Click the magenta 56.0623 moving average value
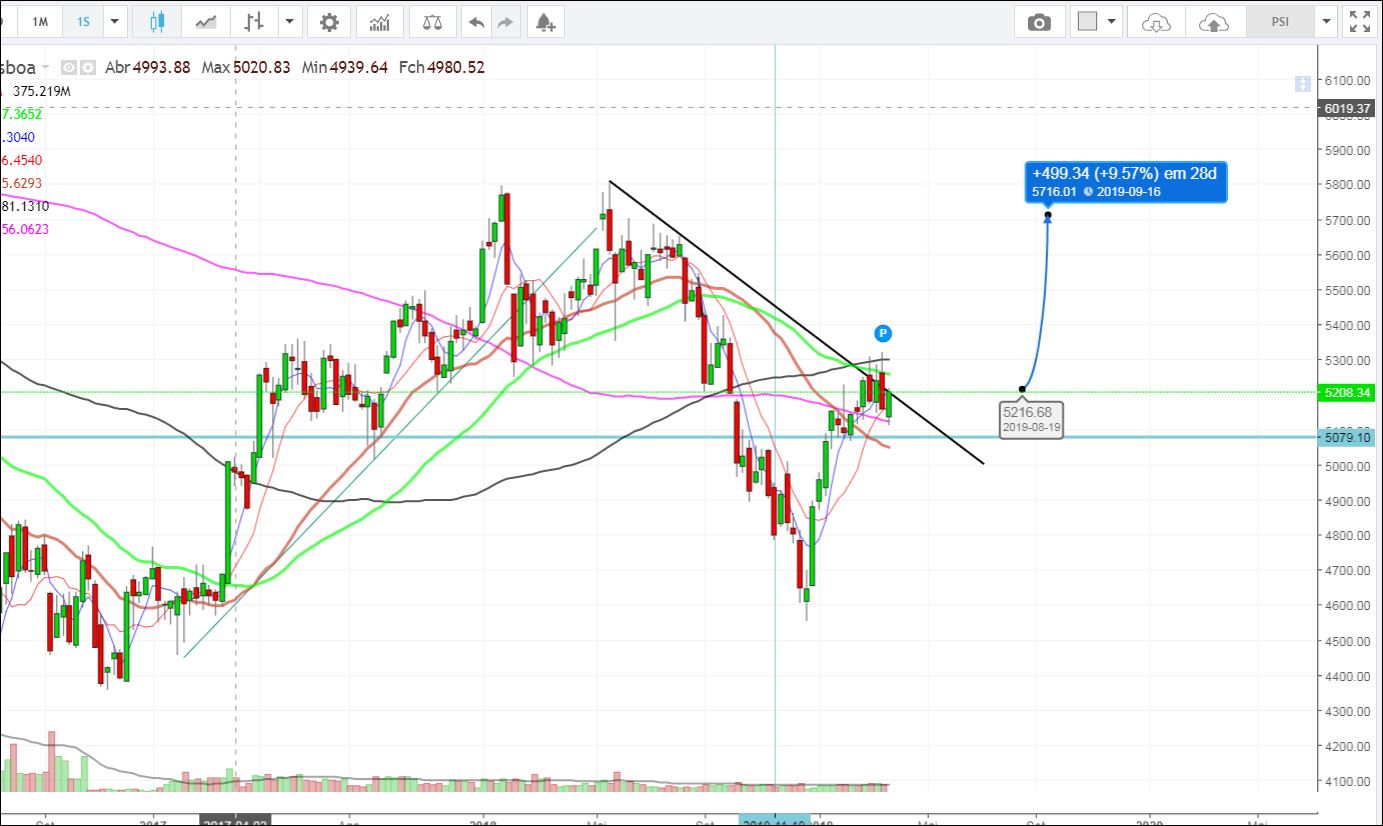The image size is (1383, 826). (24, 230)
